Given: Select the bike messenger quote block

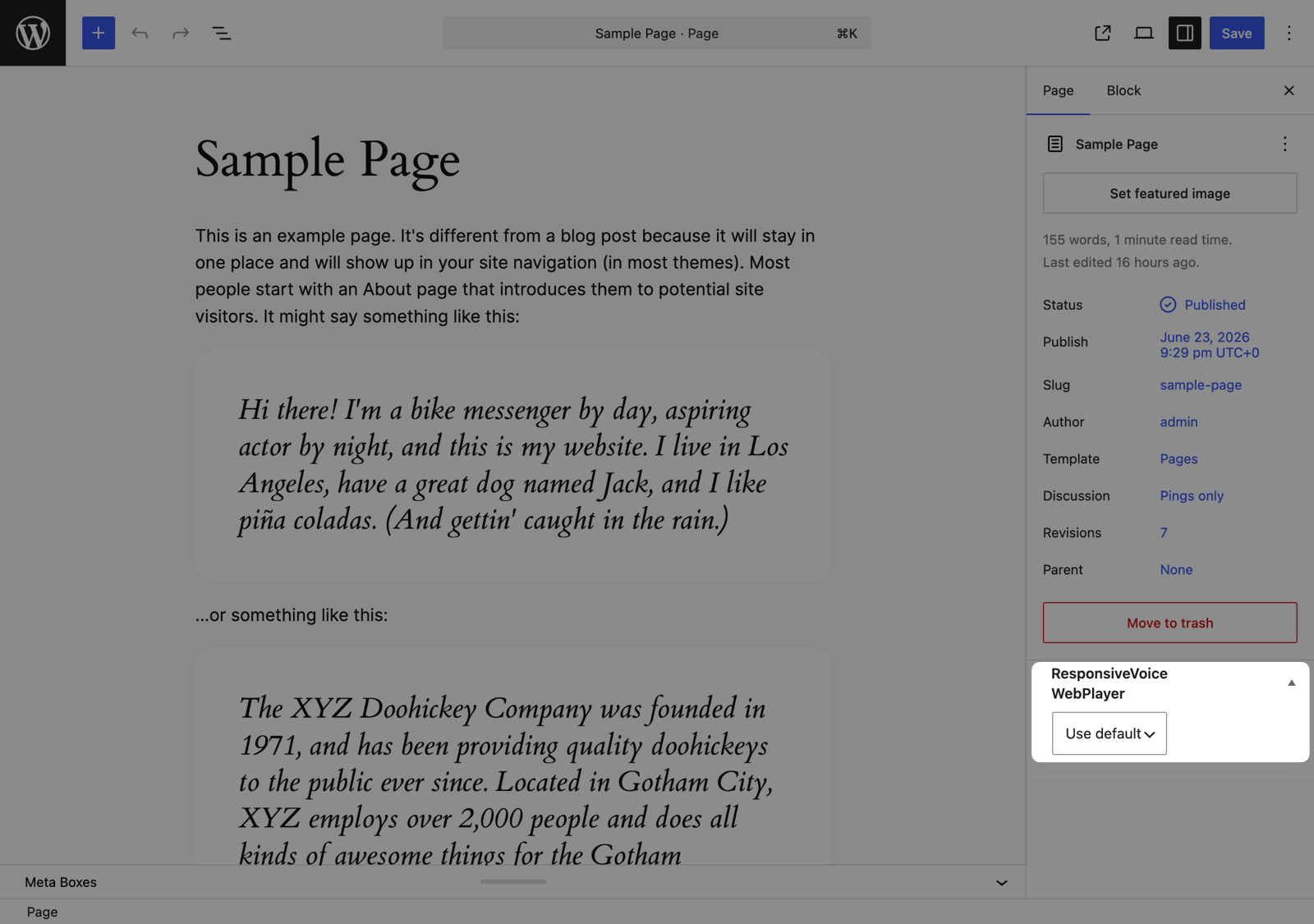Looking at the screenshot, I should coord(513,466).
